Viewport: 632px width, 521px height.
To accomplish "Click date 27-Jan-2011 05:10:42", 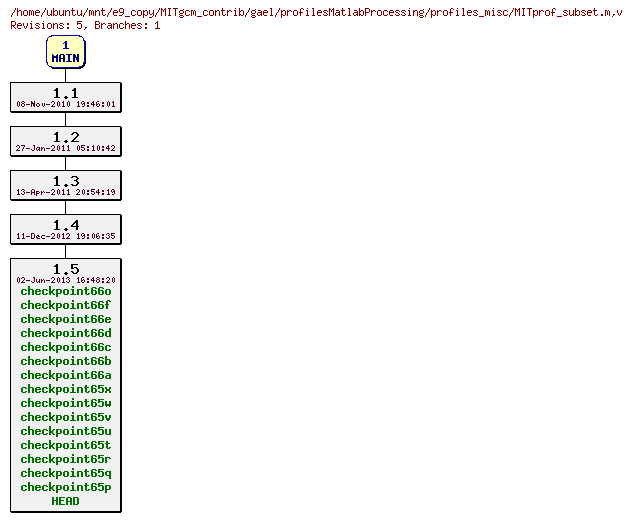I will tap(66, 148).
